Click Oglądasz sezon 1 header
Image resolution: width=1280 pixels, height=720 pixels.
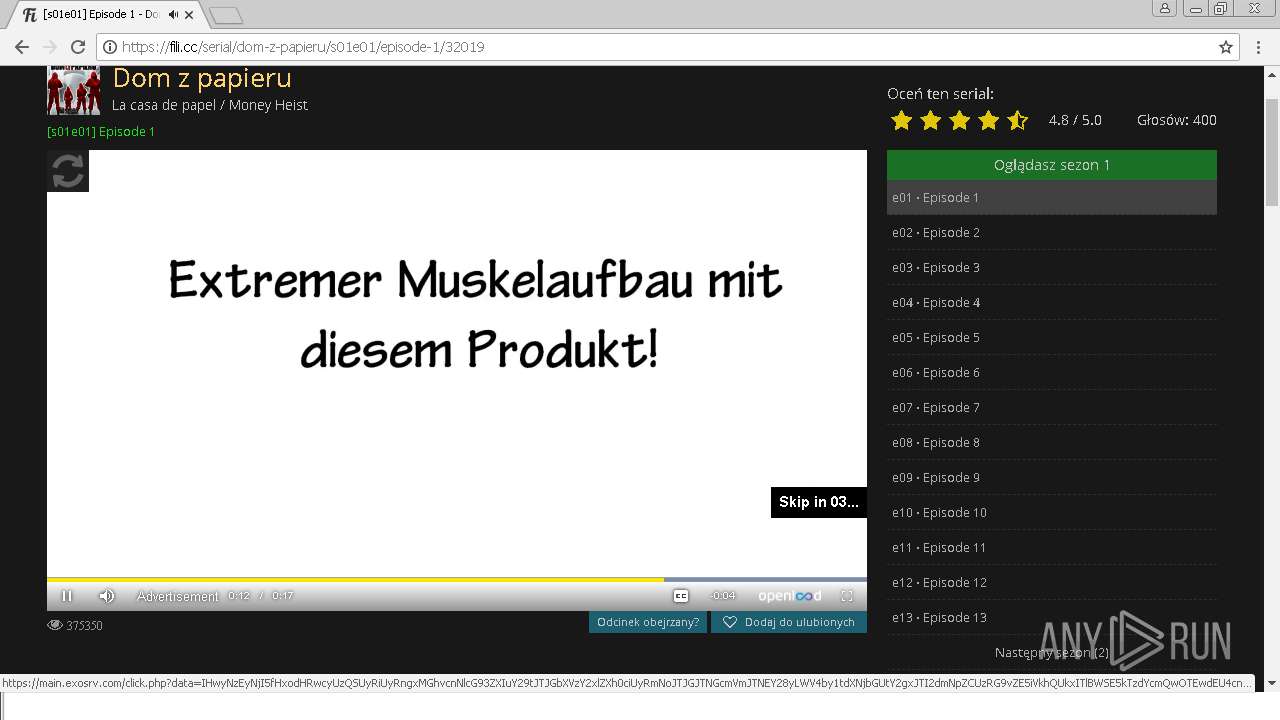point(1052,165)
